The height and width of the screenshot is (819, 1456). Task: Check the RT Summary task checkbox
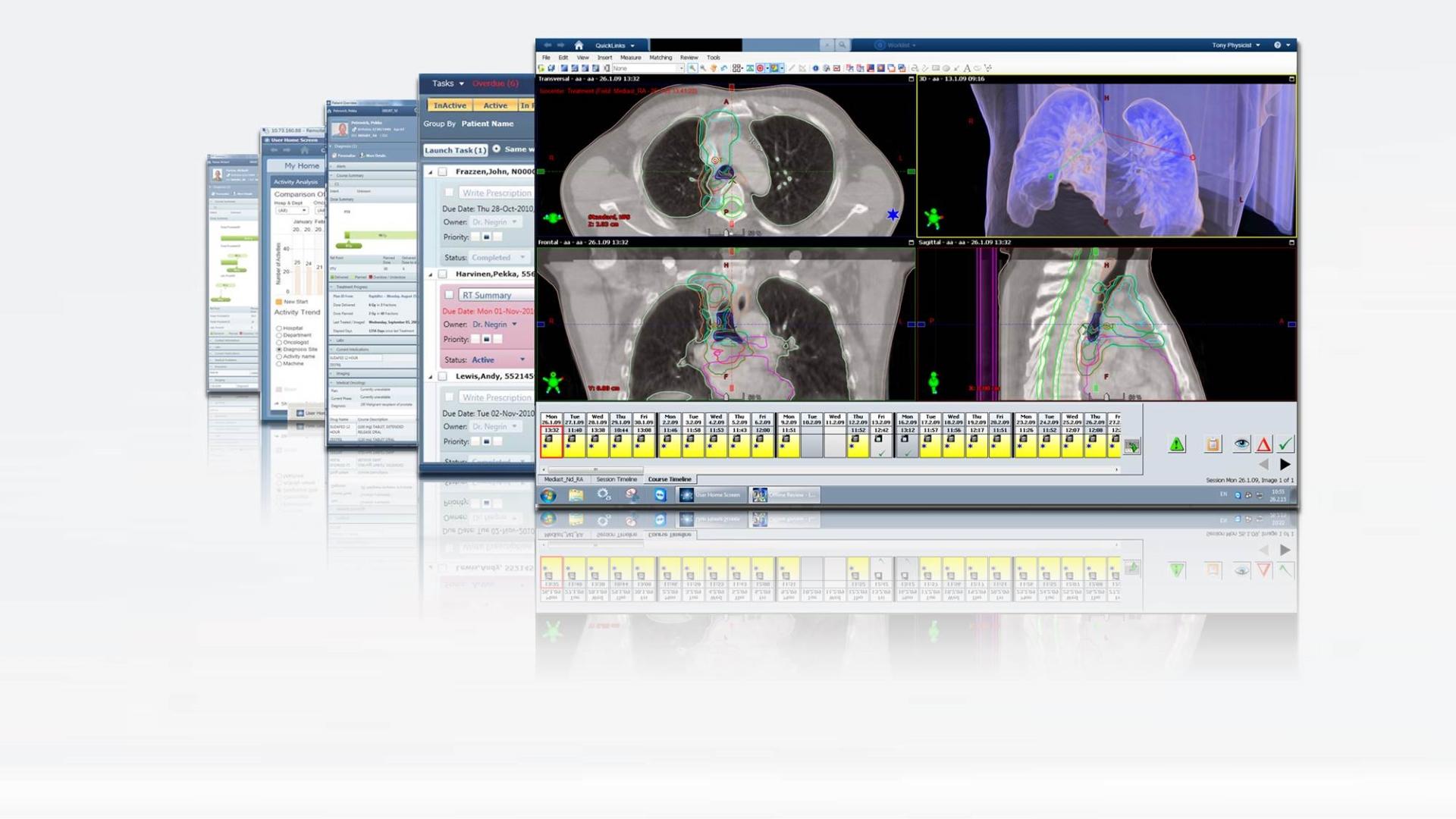[x=450, y=296]
